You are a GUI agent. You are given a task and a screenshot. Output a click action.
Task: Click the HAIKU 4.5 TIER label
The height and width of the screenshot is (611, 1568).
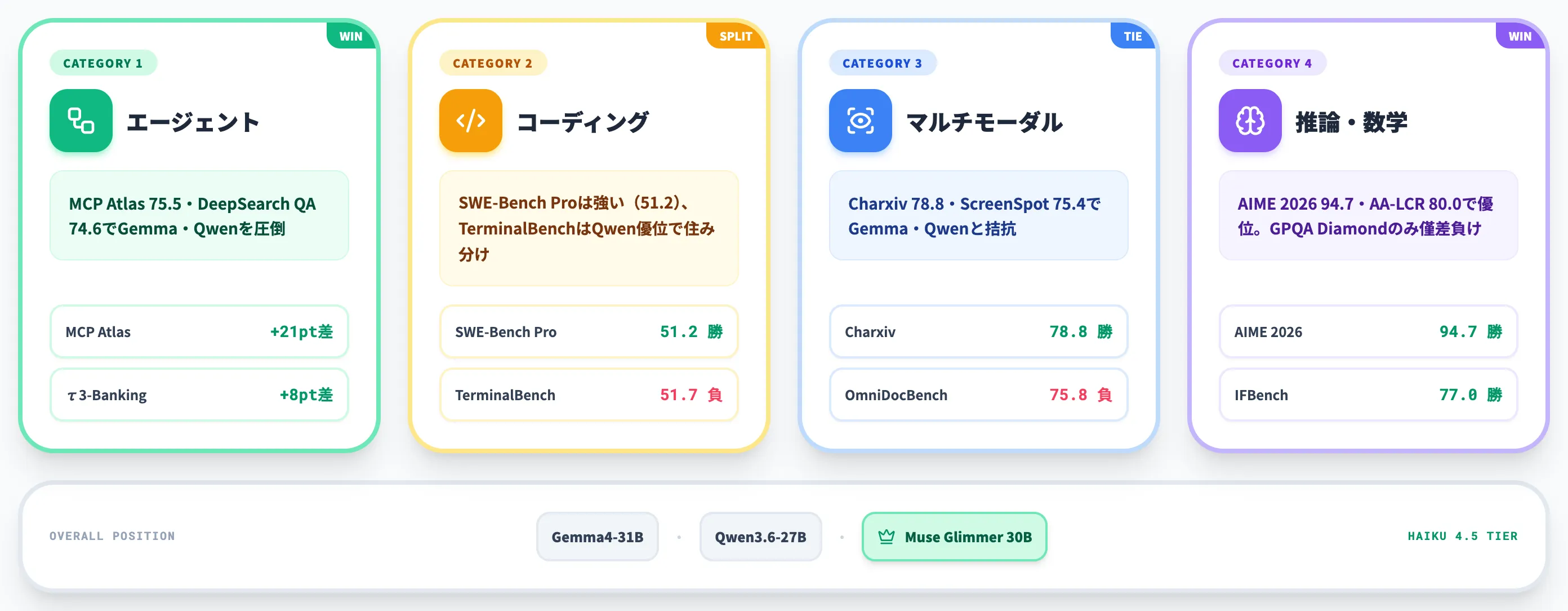click(x=1462, y=536)
